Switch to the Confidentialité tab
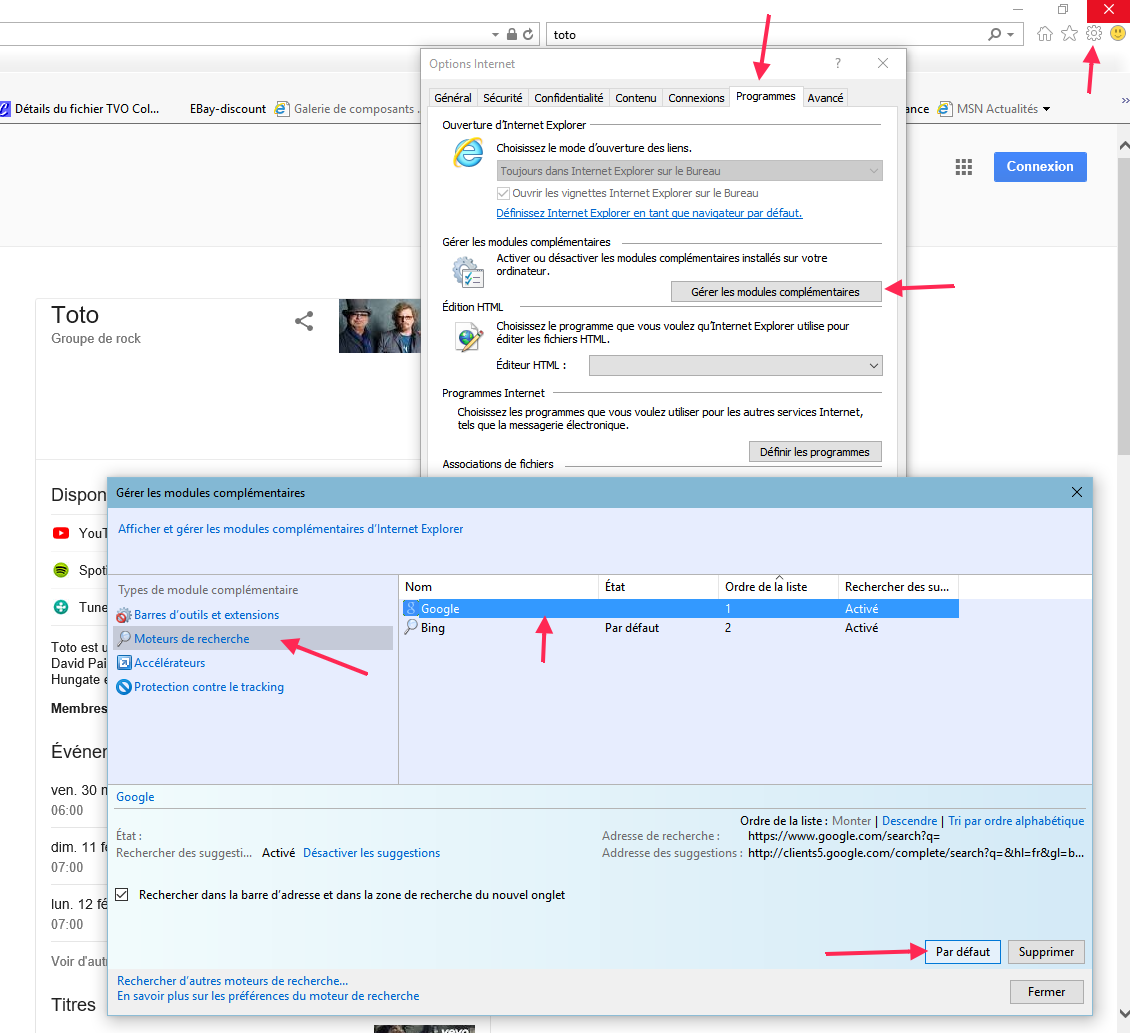The image size is (1130, 1033). pos(569,98)
